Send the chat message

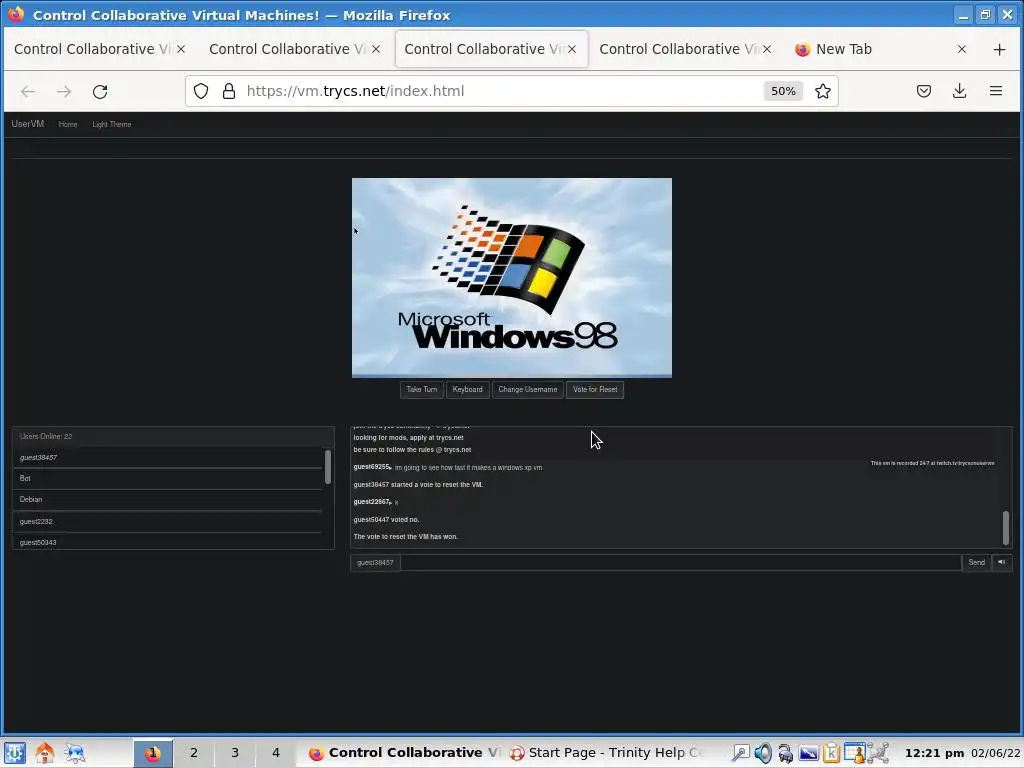point(976,562)
